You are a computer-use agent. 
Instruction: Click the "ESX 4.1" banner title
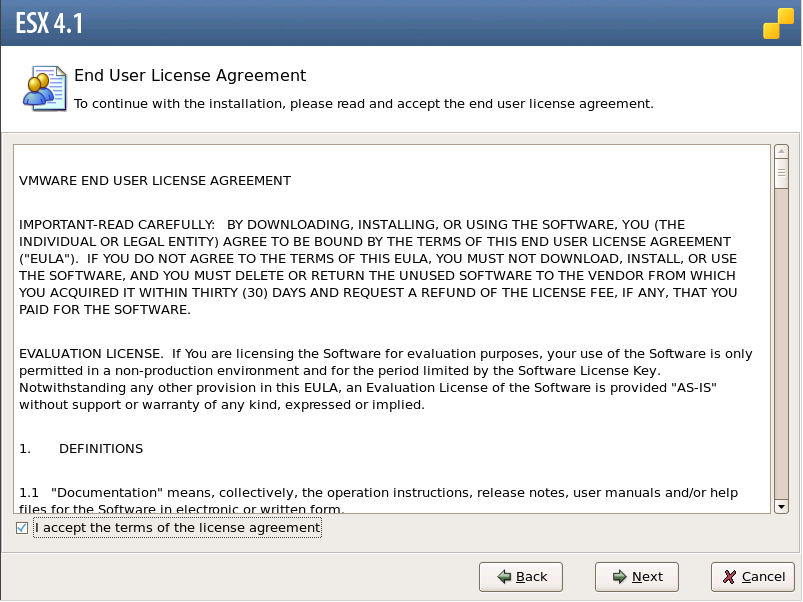coord(49,24)
